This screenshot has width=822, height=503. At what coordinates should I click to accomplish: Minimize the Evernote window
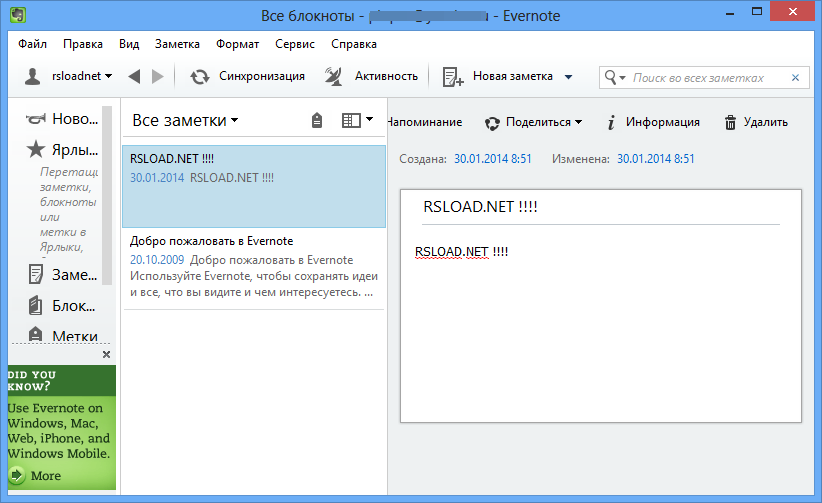point(729,14)
